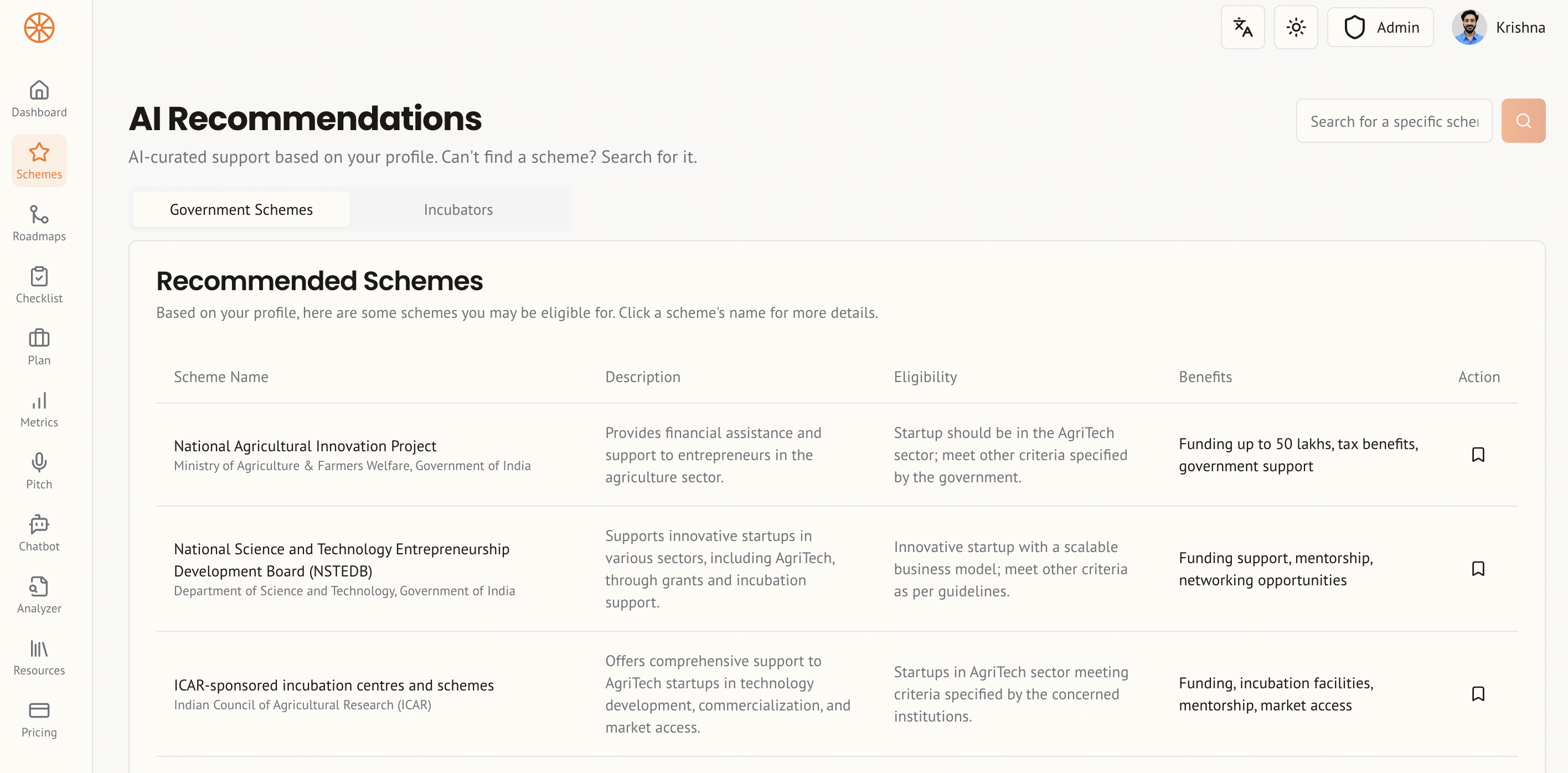This screenshot has width=1568, height=773.
Task: Click the scheme search input field
Action: (x=1393, y=121)
